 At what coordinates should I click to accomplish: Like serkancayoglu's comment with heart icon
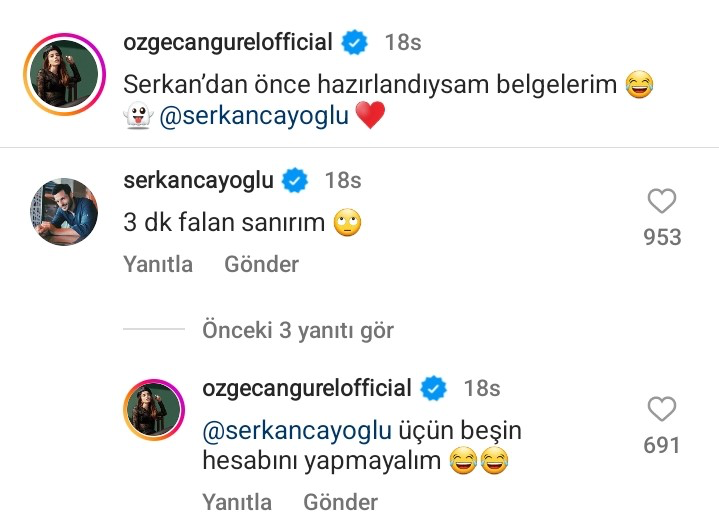pos(662,201)
